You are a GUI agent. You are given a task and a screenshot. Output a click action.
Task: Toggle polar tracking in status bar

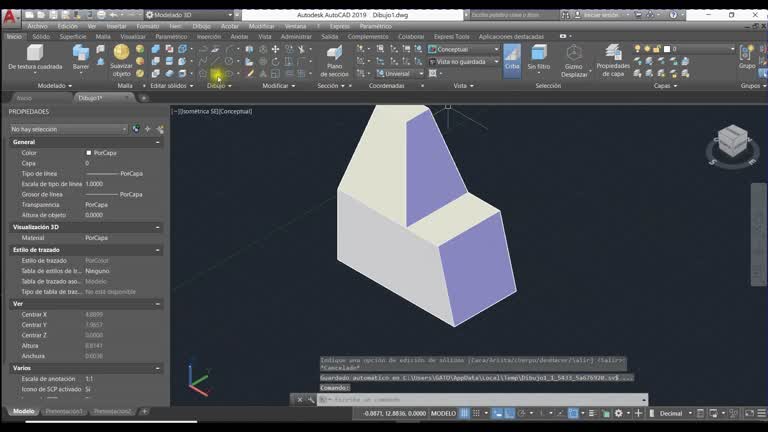tap(522, 413)
